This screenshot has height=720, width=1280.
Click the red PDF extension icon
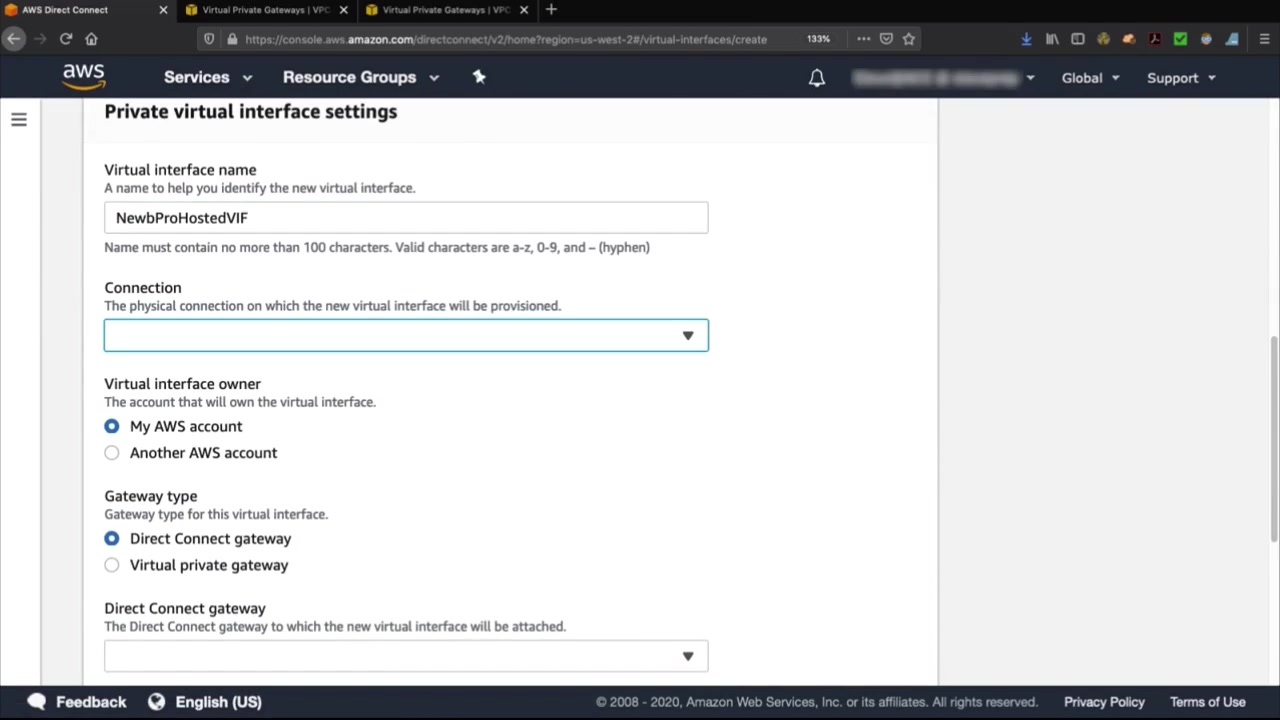pos(1155,39)
